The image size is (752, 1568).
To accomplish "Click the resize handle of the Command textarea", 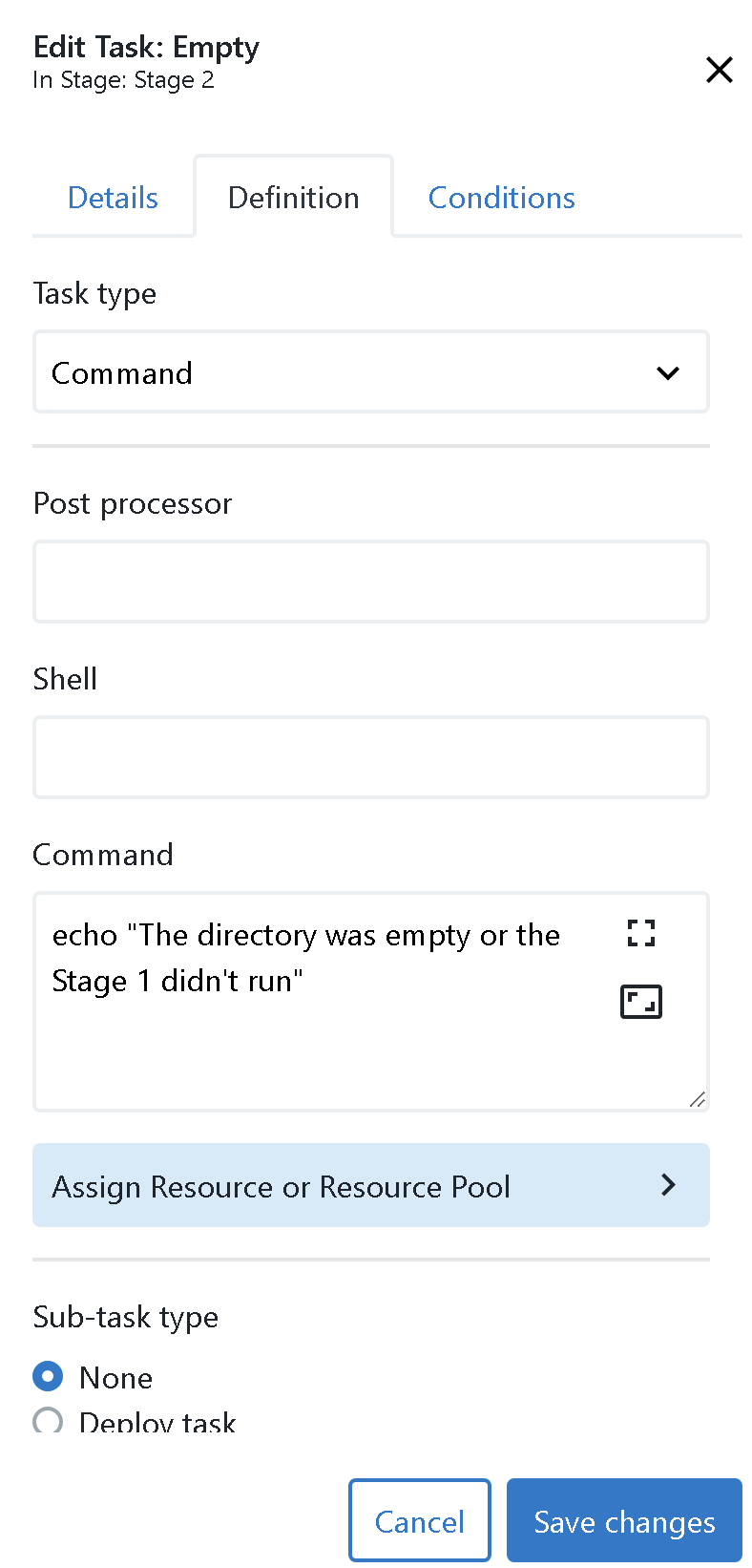I will tap(698, 1099).
